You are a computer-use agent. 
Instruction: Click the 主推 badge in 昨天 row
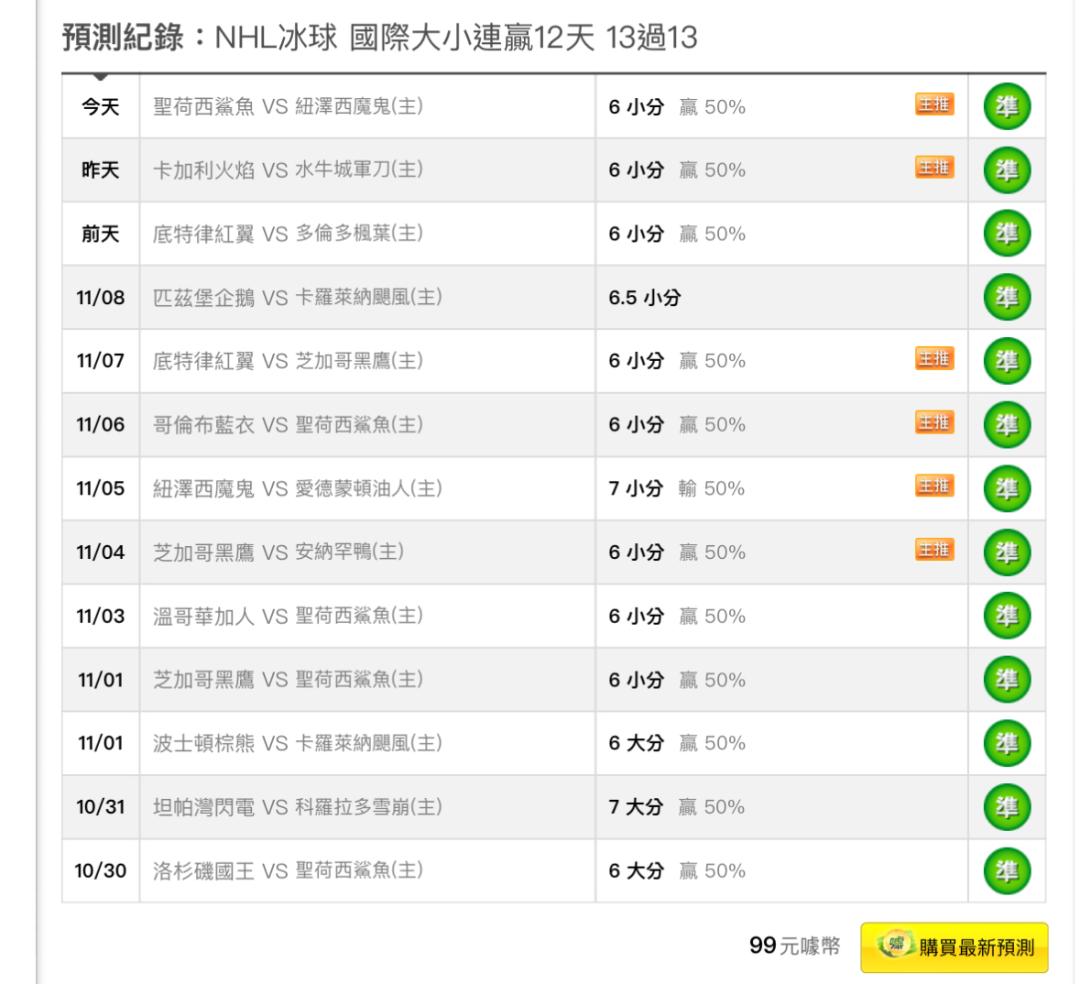[934, 167]
